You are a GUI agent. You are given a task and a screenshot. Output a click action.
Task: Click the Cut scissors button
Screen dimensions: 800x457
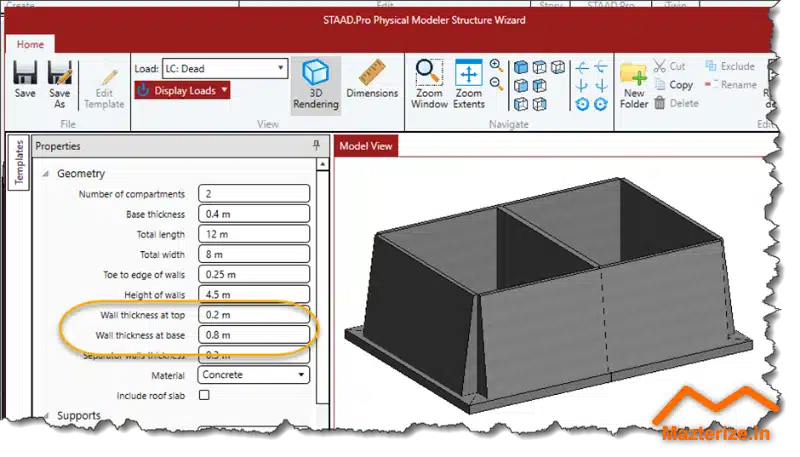pos(669,66)
